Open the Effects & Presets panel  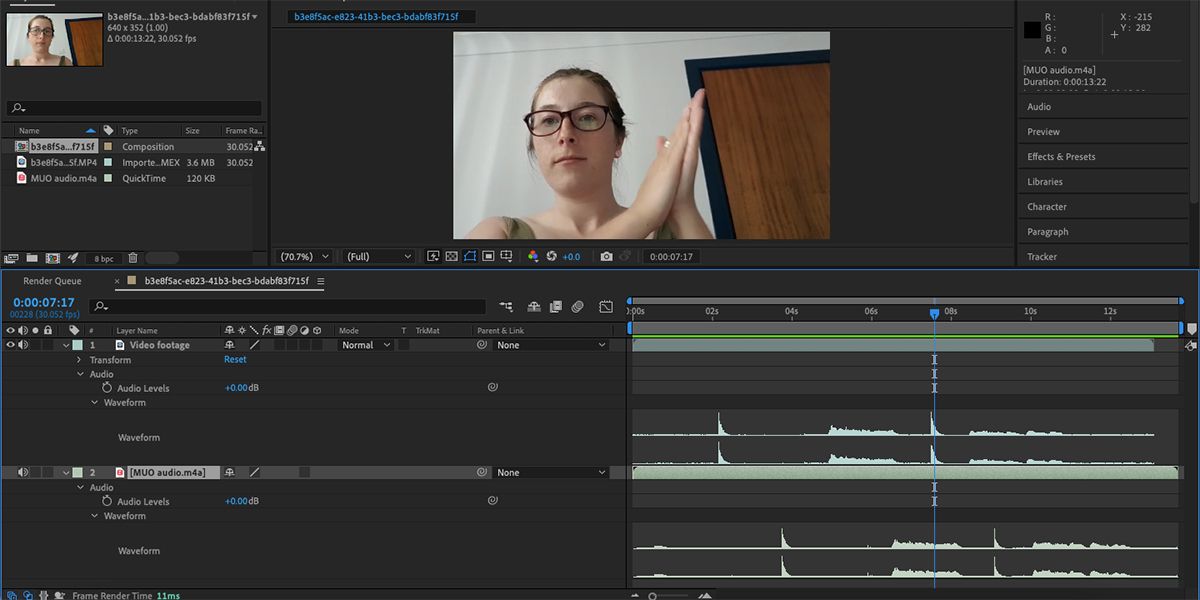pos(1063,156)
